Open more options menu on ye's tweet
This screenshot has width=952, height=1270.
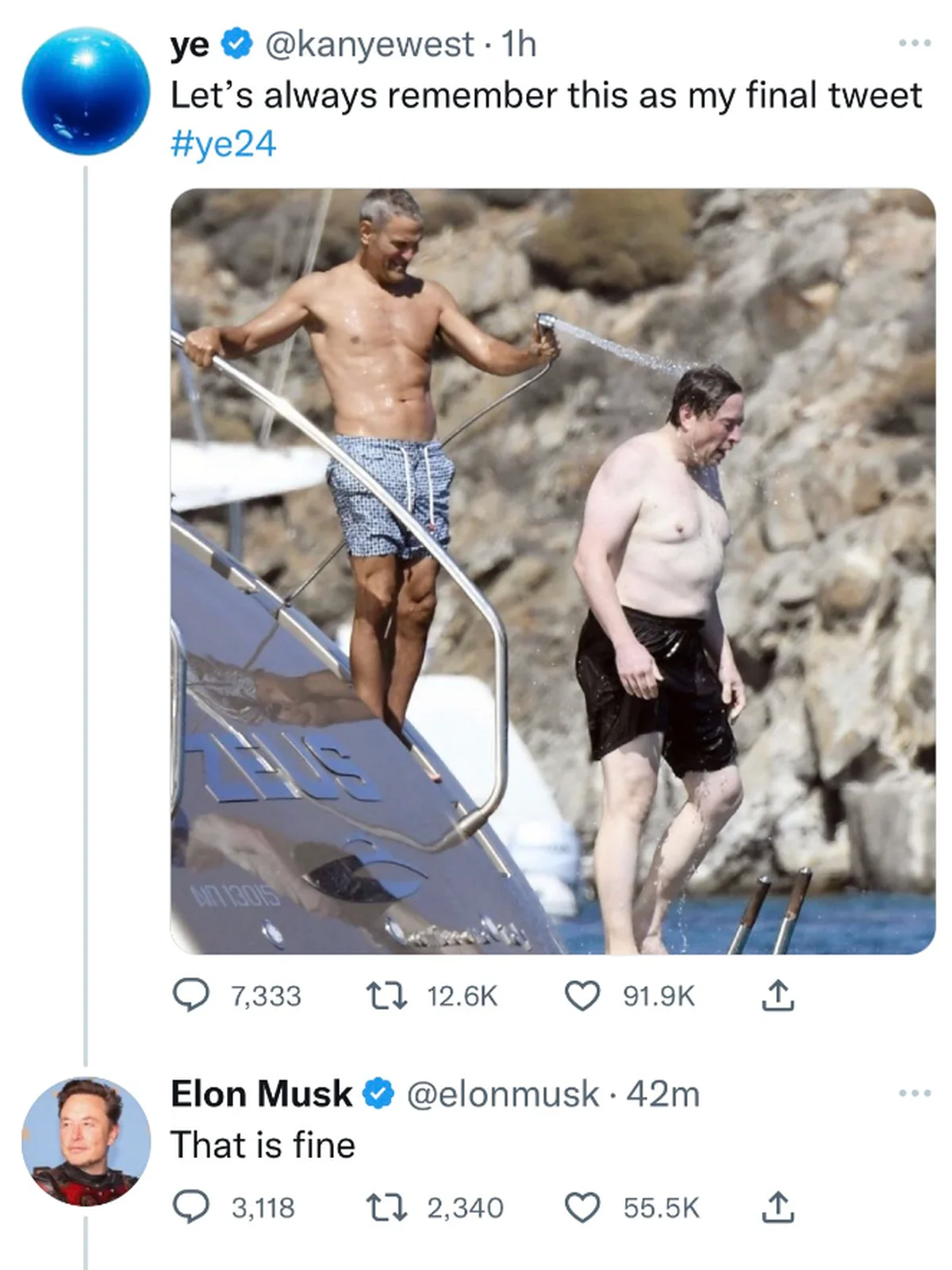pyautogui.click(x=915, y=43)
